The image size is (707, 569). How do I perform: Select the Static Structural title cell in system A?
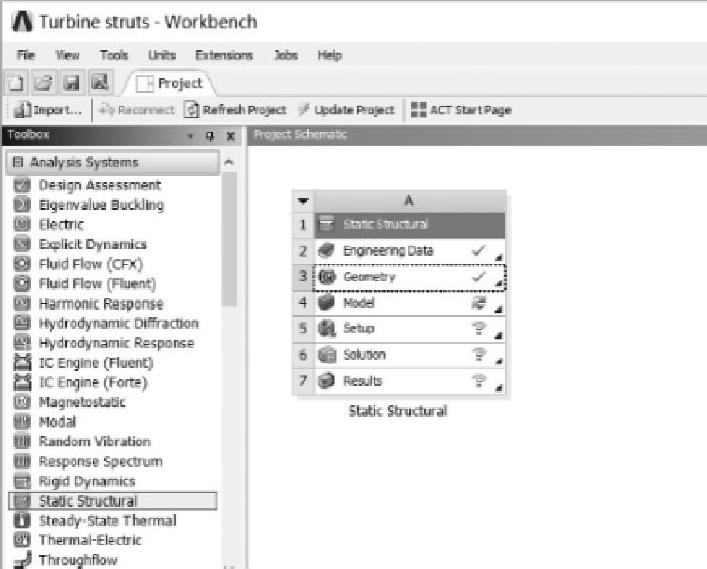[409, 225]
